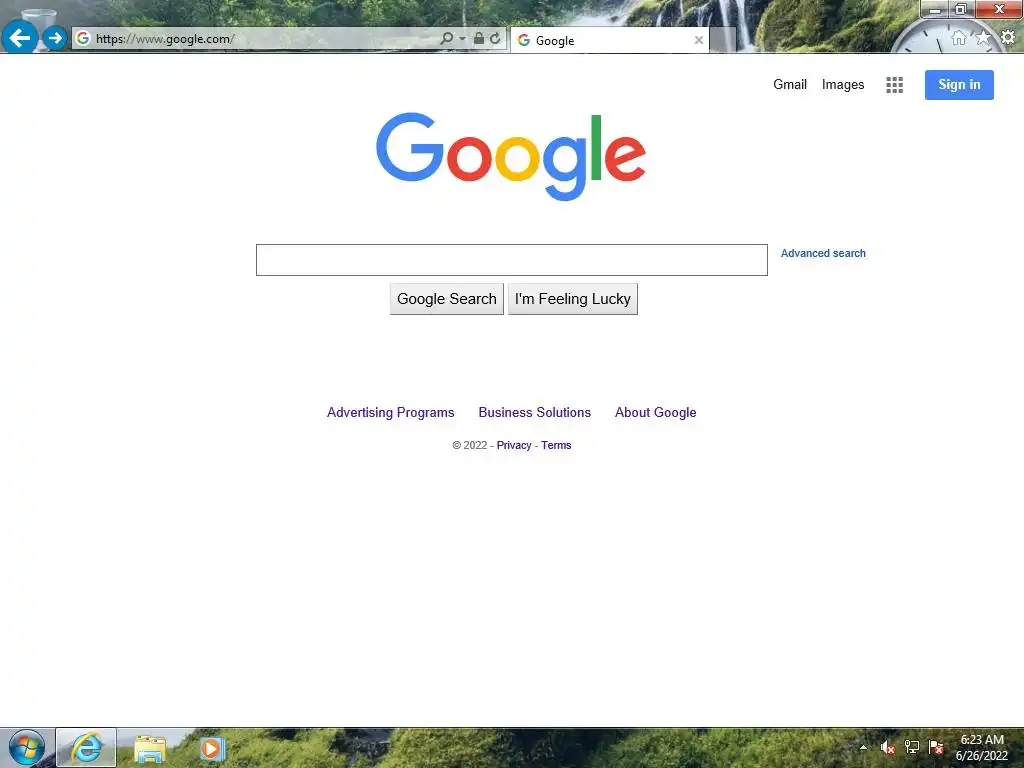
Task: Open Windows Explorer from the taskbar
Action: click(x=150, y=748)
